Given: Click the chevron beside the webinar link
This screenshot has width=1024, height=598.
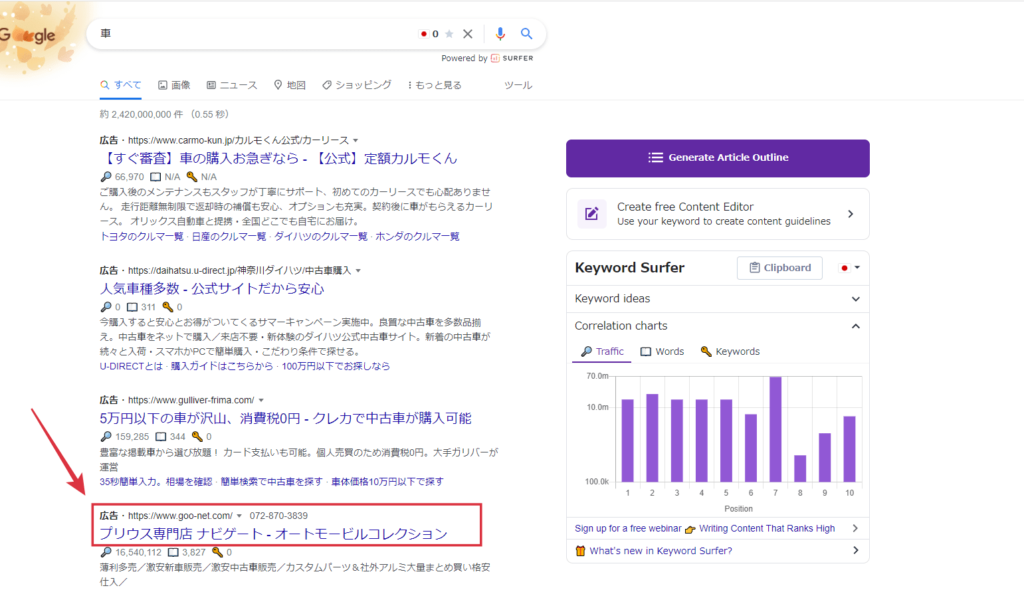Looking at the screenshot, I should pos(856,528).
